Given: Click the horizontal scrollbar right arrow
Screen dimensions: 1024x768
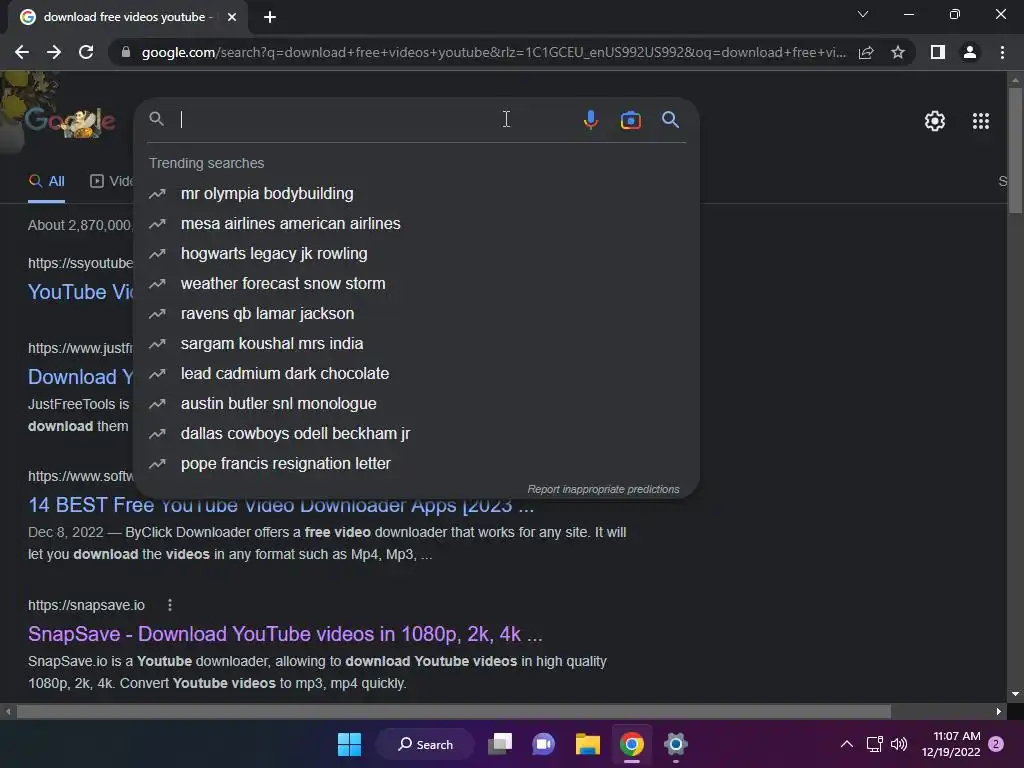Looking at the screenshot, I should pyautogui.click(x=999, y=711).
